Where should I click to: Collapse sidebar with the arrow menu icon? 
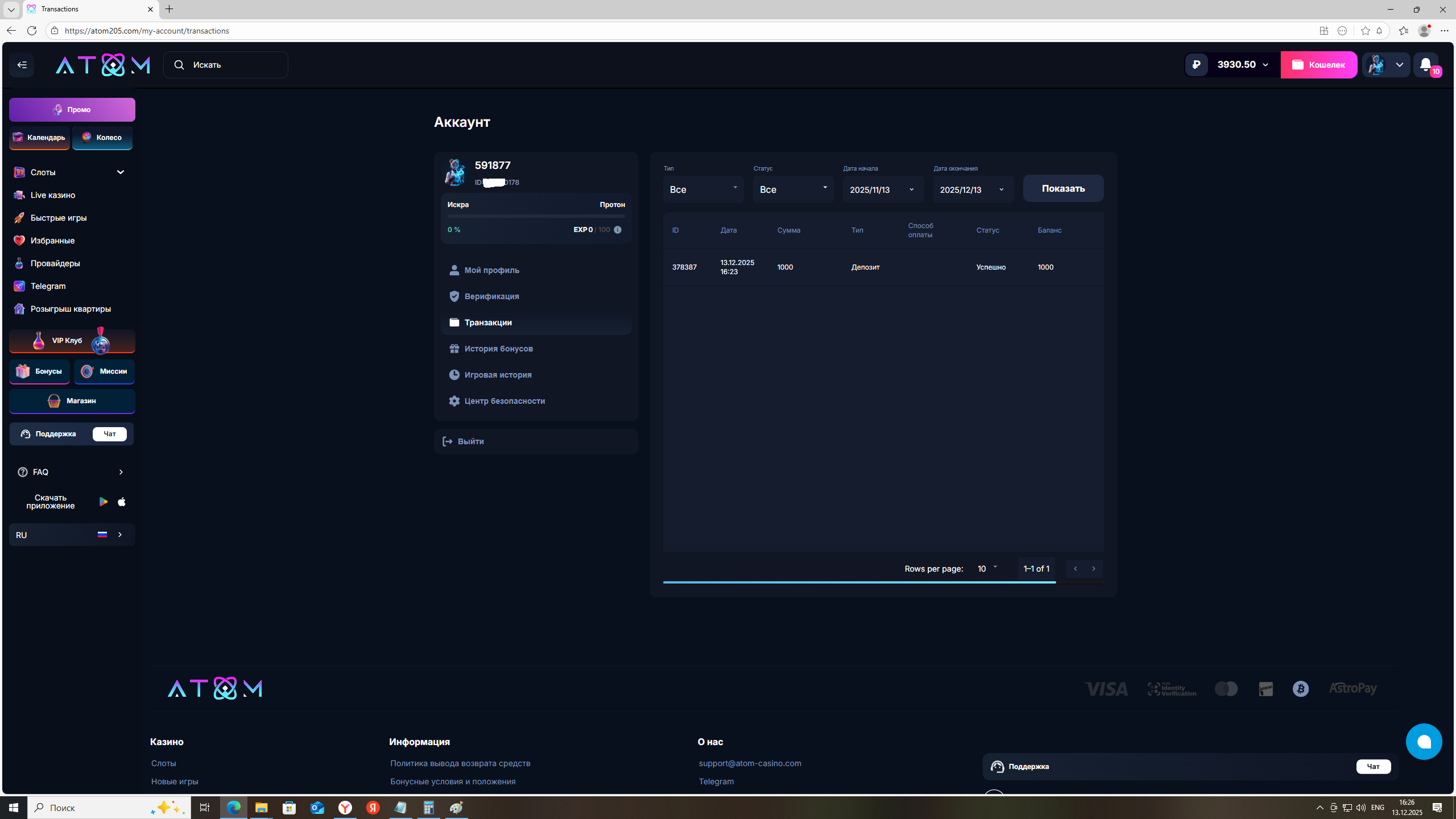tap(22, 65)
